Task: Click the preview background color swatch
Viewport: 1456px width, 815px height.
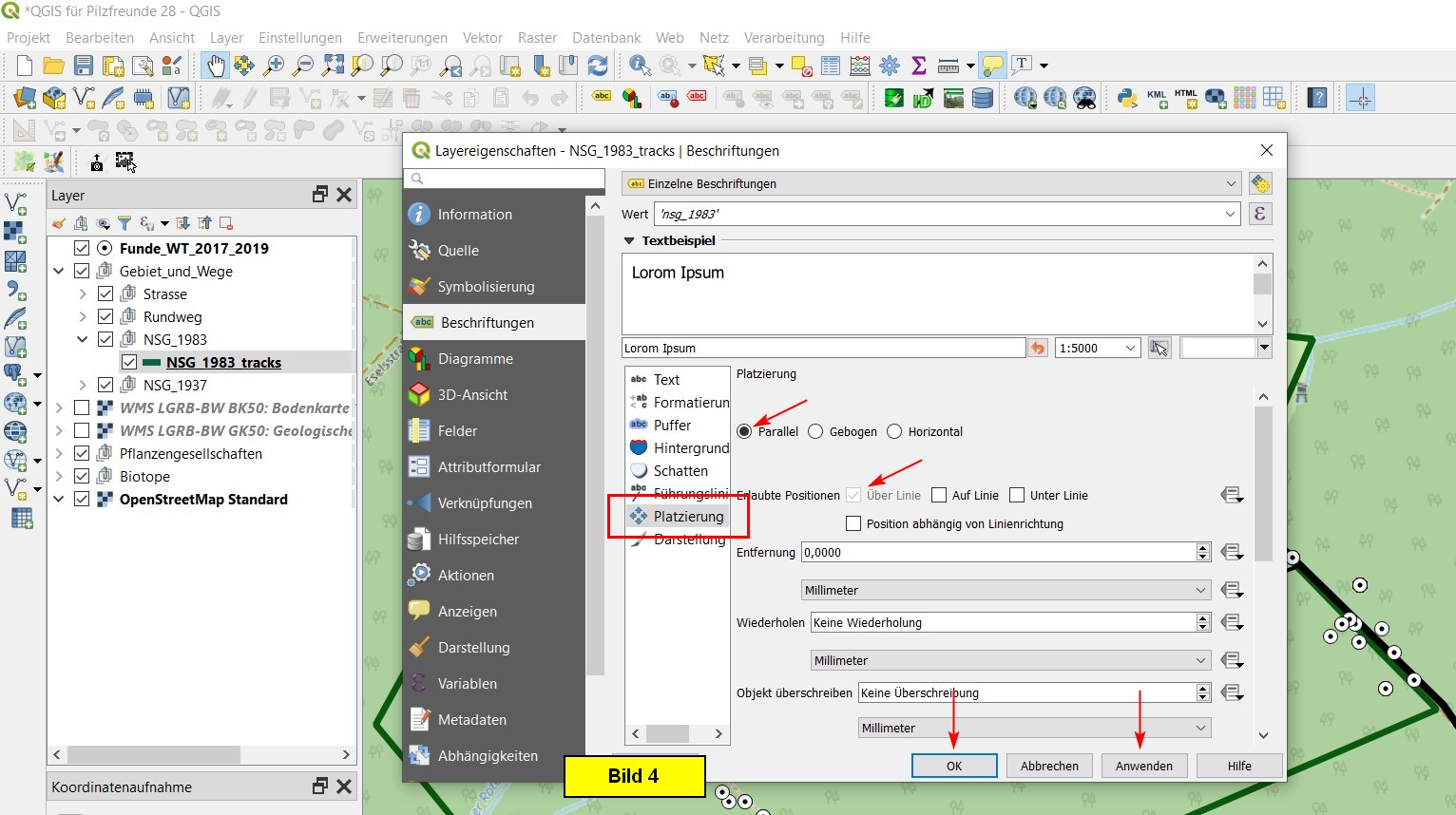Action: 1218,349
